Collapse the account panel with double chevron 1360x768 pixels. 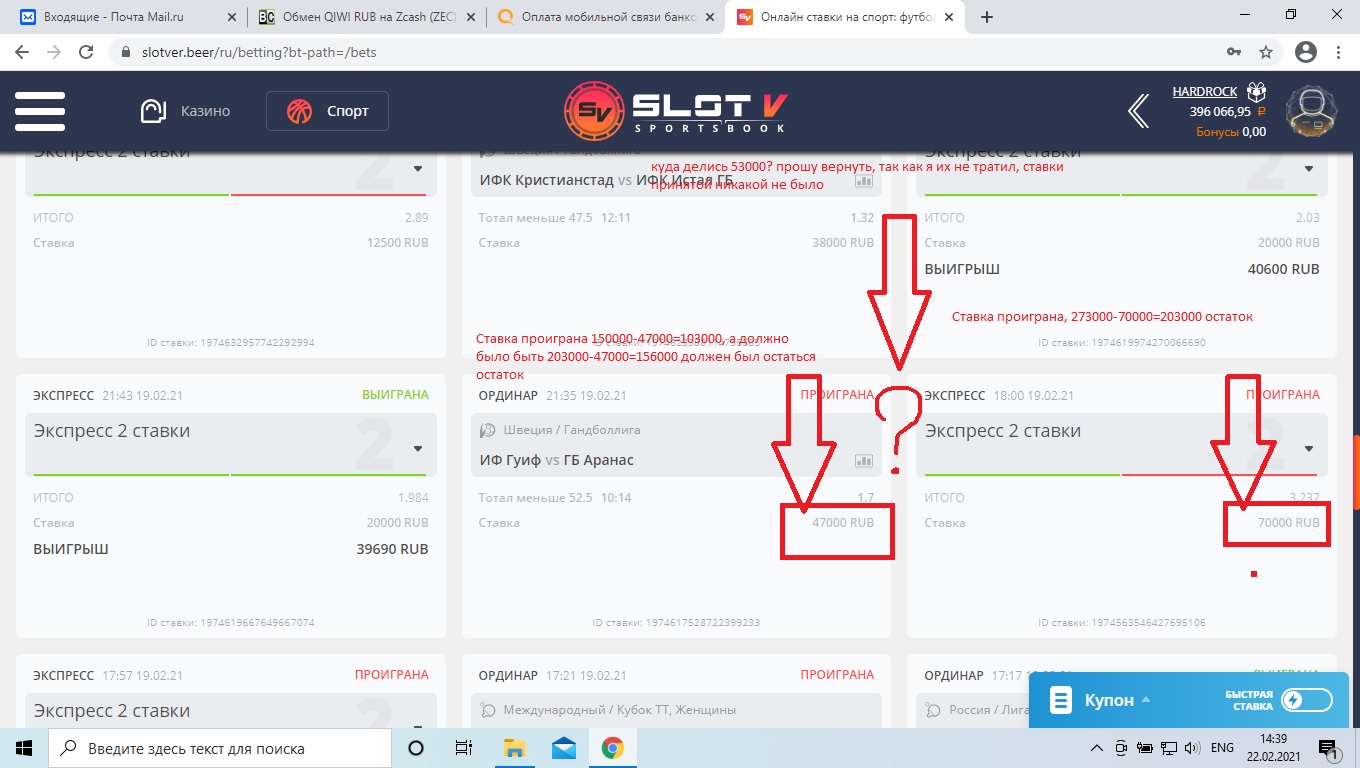click(1138, 111)
